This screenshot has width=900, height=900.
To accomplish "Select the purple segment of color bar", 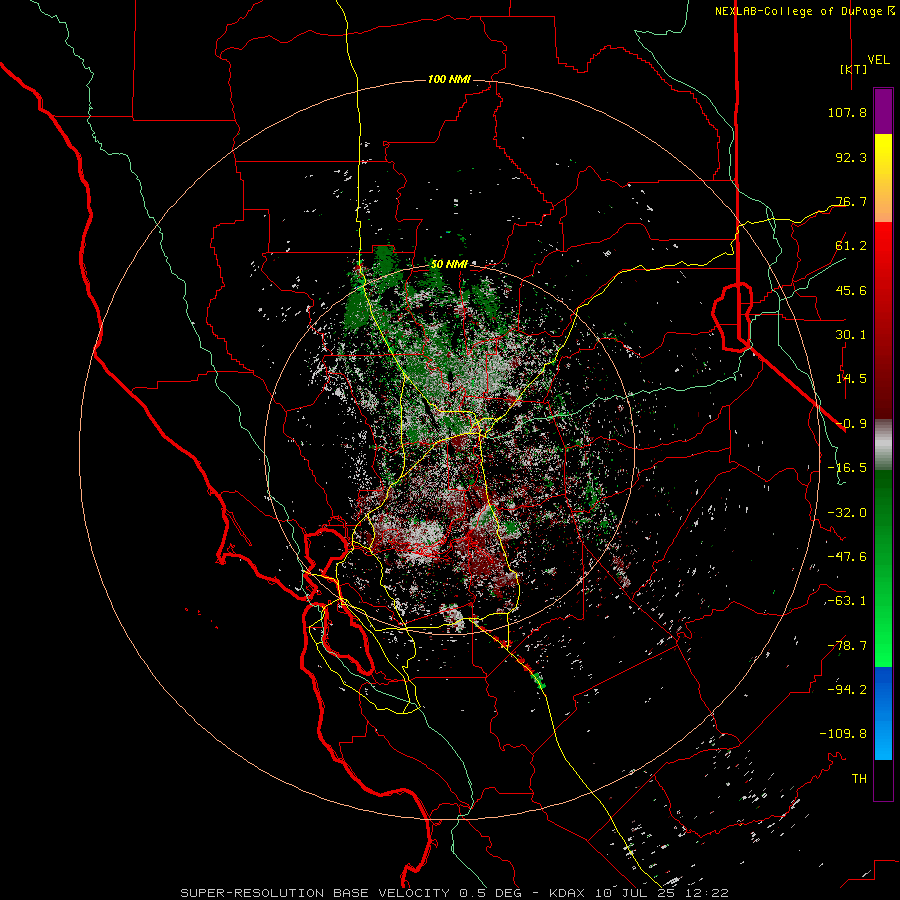I will click(883, 111).
